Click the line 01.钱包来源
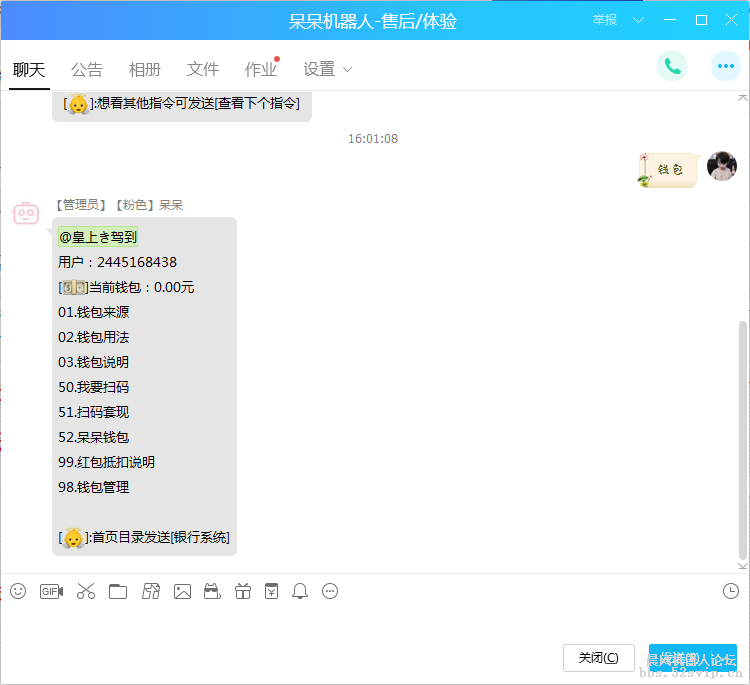The image size is (750, 685). 93,312
